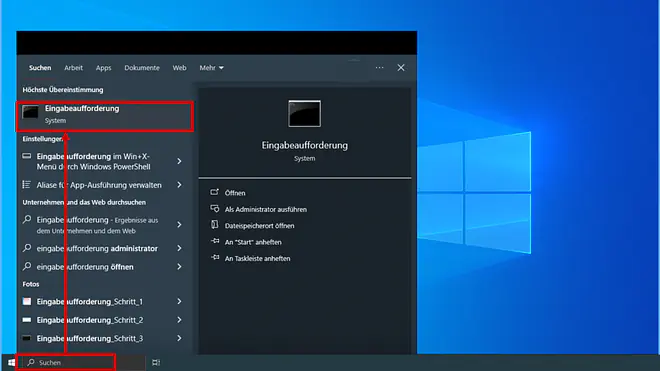
Task: Click thumbnail icon of Eingabeaufforderung_Schritt_1
Action: point(27,301)
